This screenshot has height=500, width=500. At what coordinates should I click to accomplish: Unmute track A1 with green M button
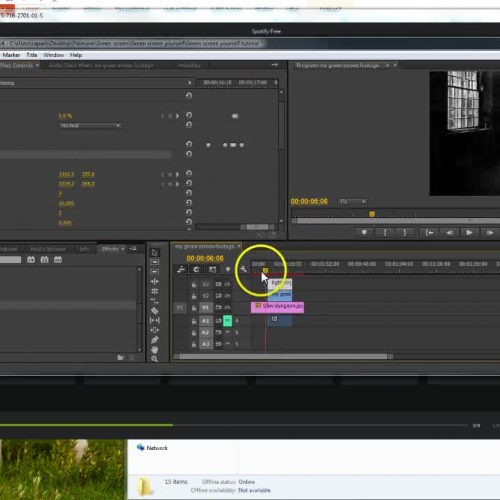[227, 321]
